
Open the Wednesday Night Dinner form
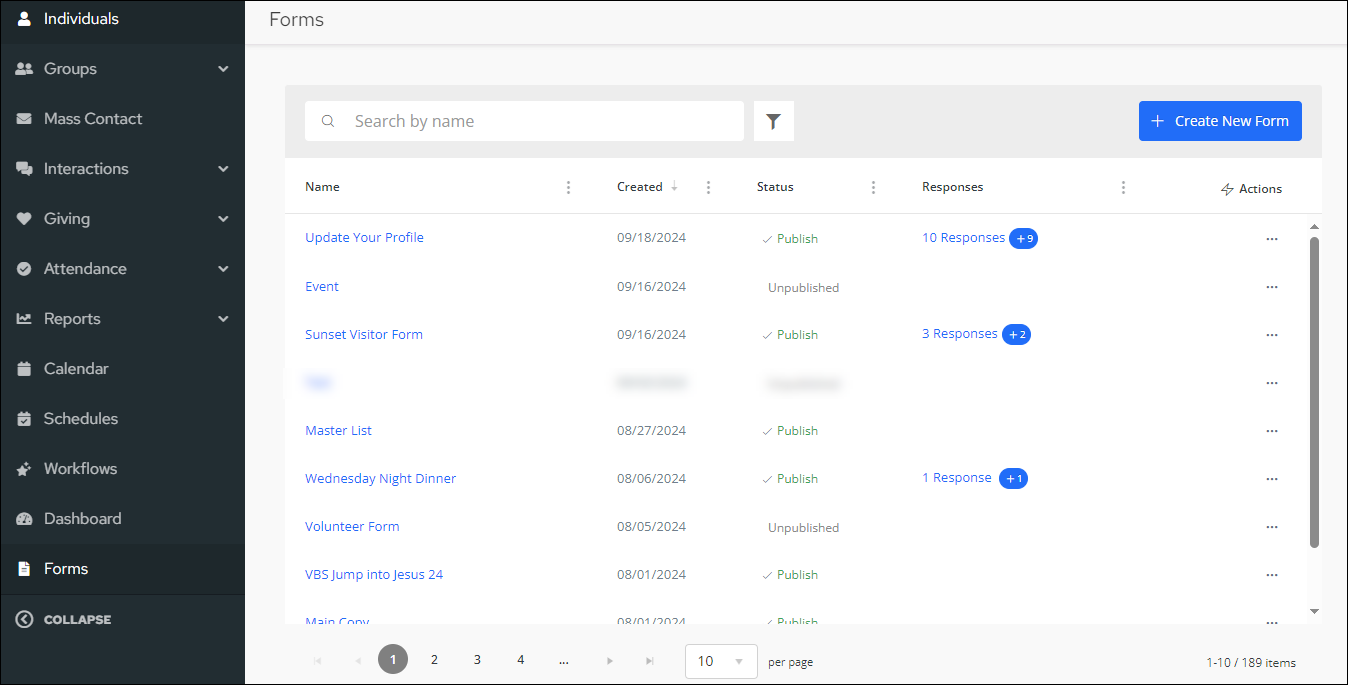pos(380,479)
